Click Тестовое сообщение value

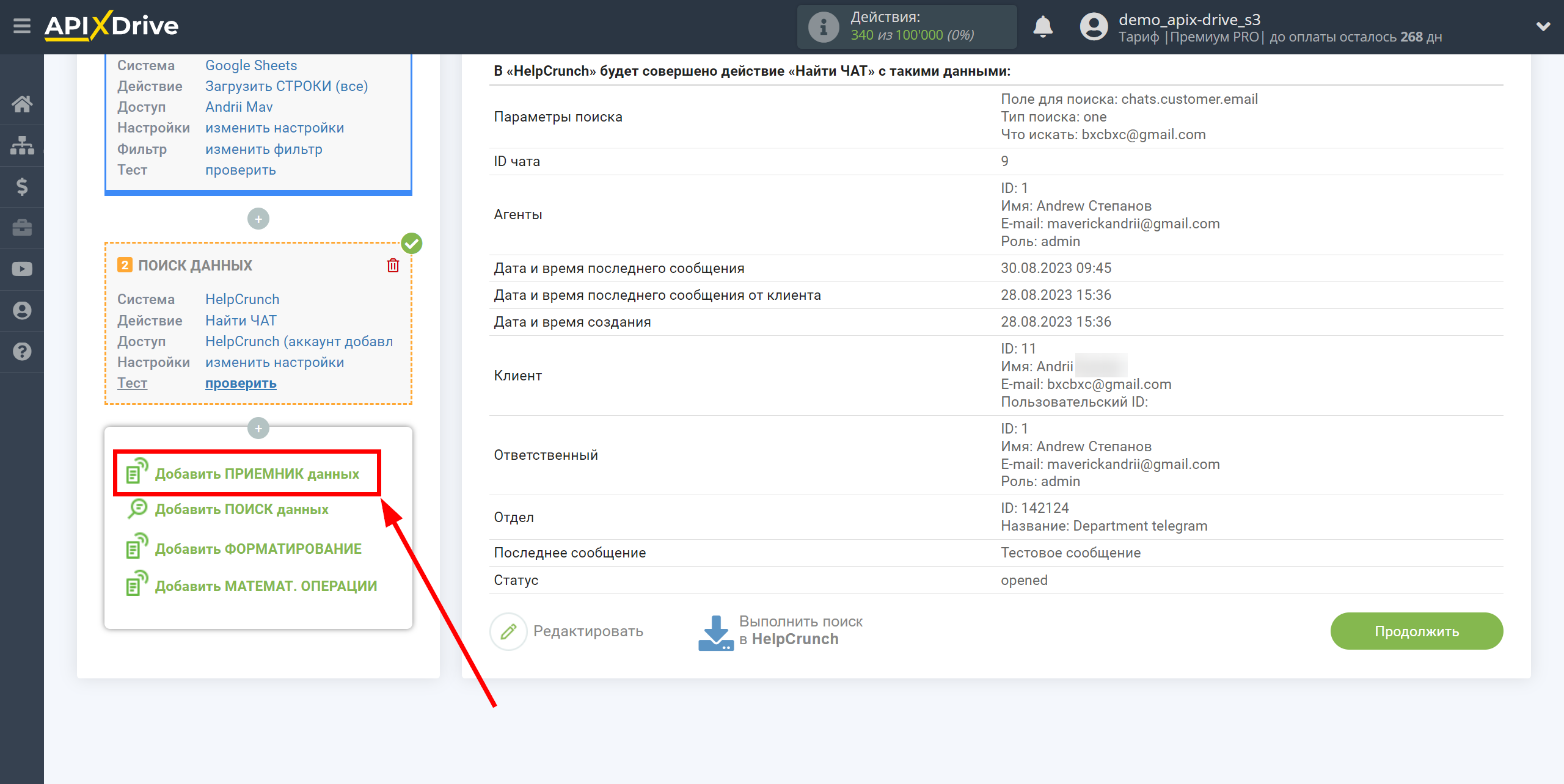click(x=1070, y=553)
